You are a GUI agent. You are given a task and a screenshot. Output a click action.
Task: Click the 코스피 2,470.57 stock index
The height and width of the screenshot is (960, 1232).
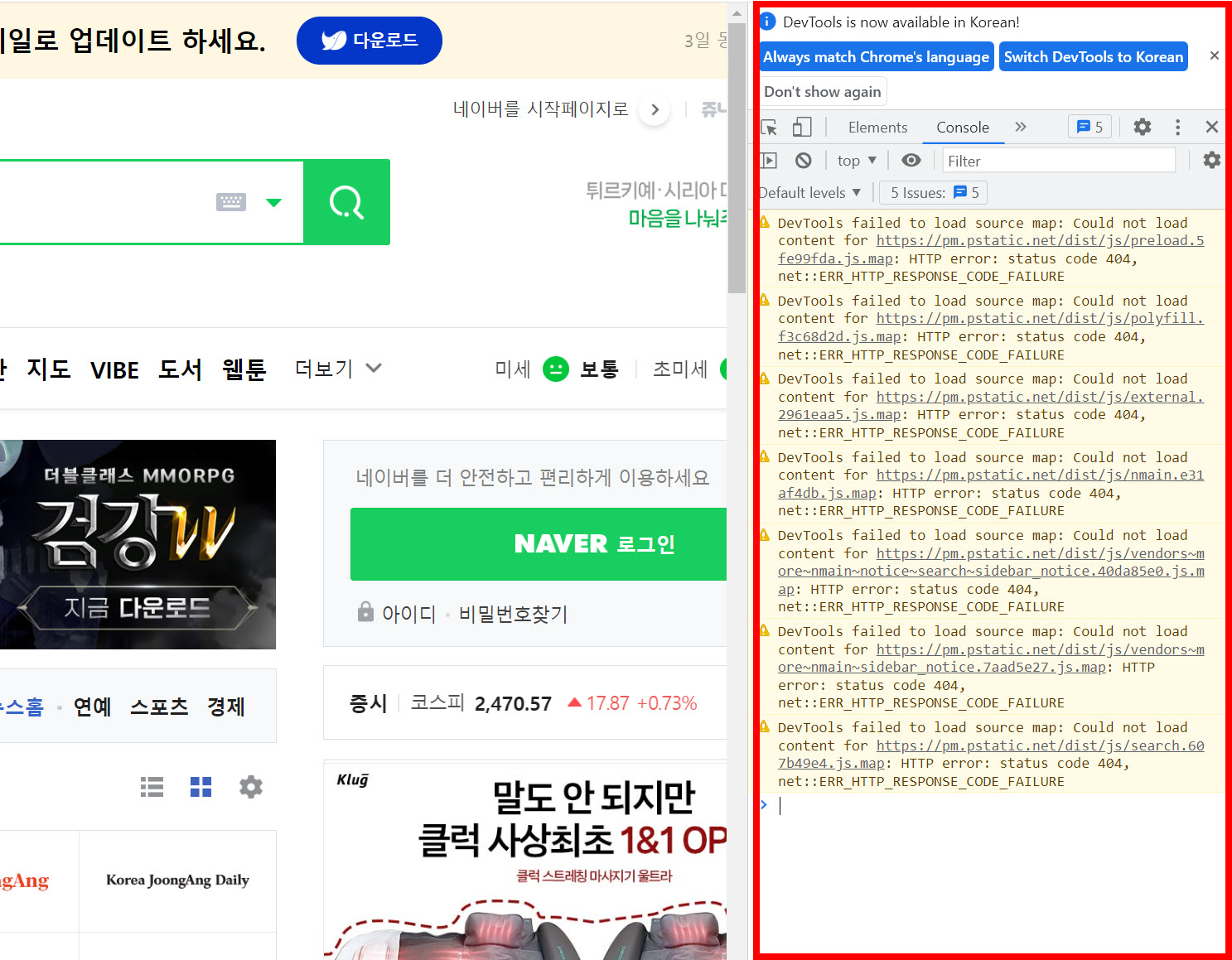tap(481, 703)
